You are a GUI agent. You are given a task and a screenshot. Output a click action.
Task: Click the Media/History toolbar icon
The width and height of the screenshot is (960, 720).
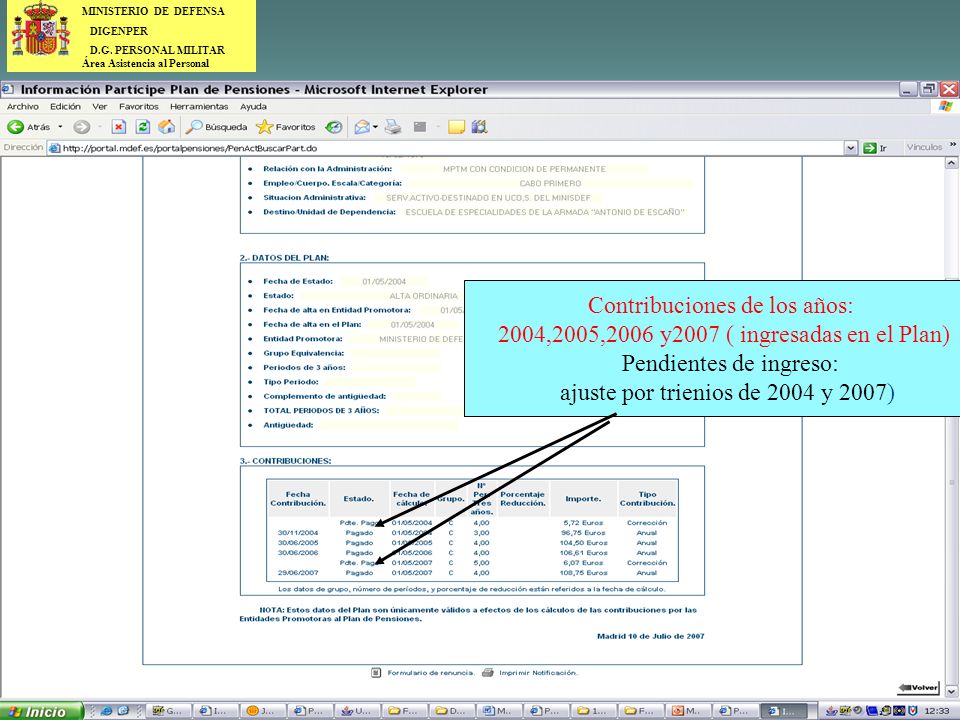[x=334, y=127]
